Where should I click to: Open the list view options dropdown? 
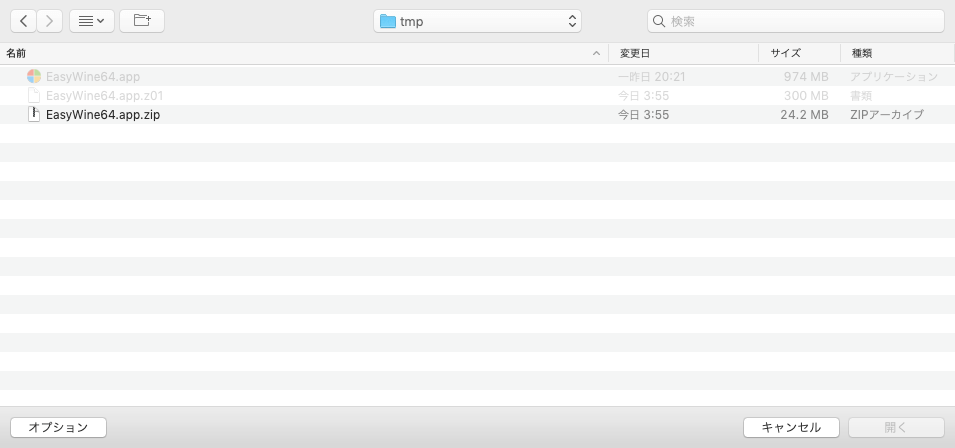92,21
